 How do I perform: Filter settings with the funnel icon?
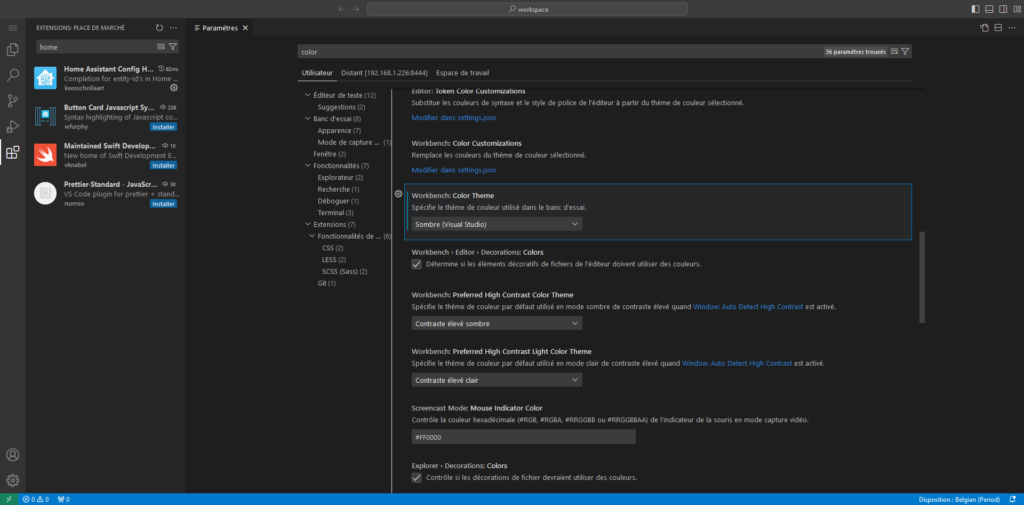click(905, 51)
